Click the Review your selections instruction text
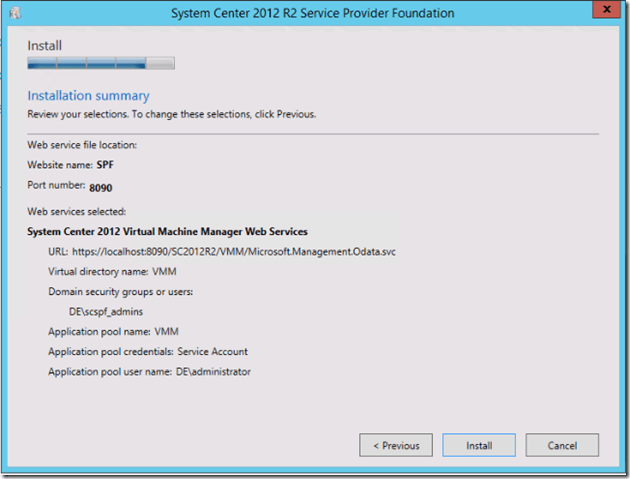Viewport: 630px width, 479px height. click(171, 114)
